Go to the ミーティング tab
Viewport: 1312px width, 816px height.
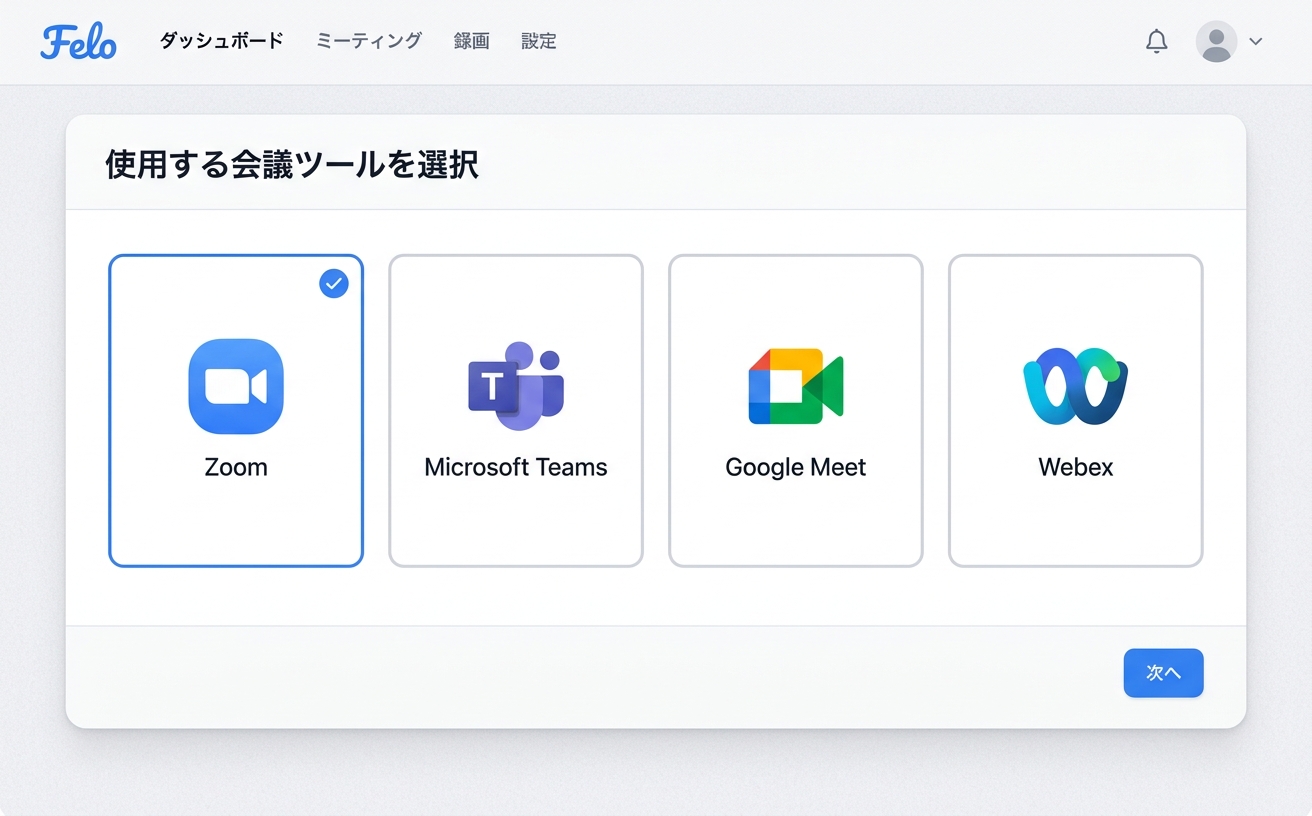369,41
